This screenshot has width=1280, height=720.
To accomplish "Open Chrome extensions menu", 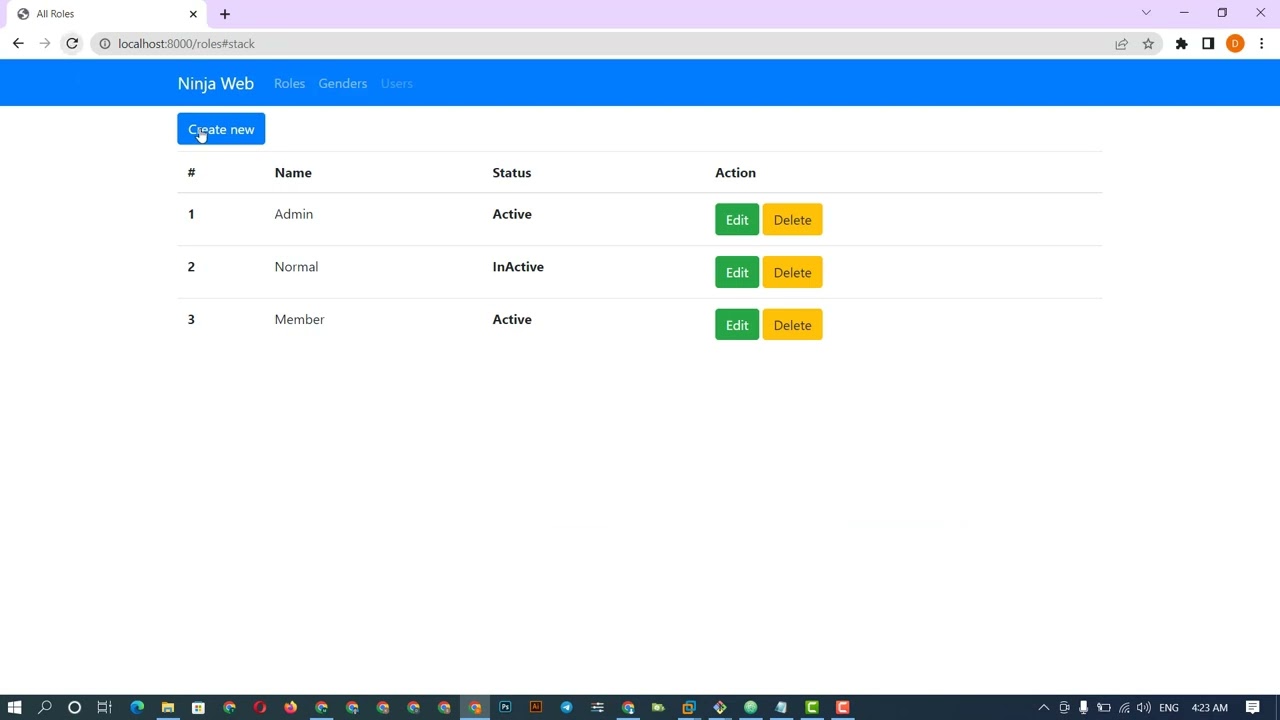I will coord(1182,44).
